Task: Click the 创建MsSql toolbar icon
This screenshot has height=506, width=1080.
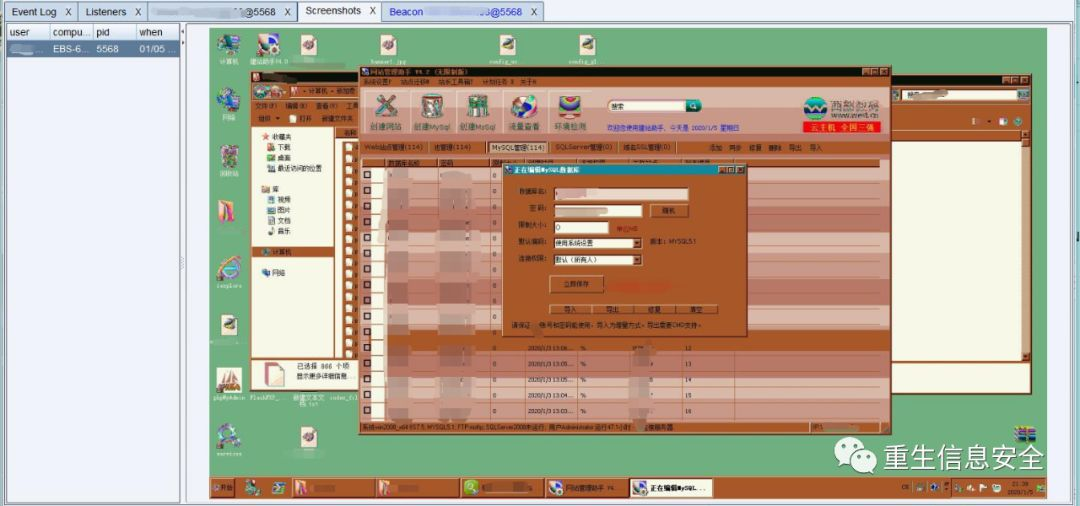Action: coord(478,112)
